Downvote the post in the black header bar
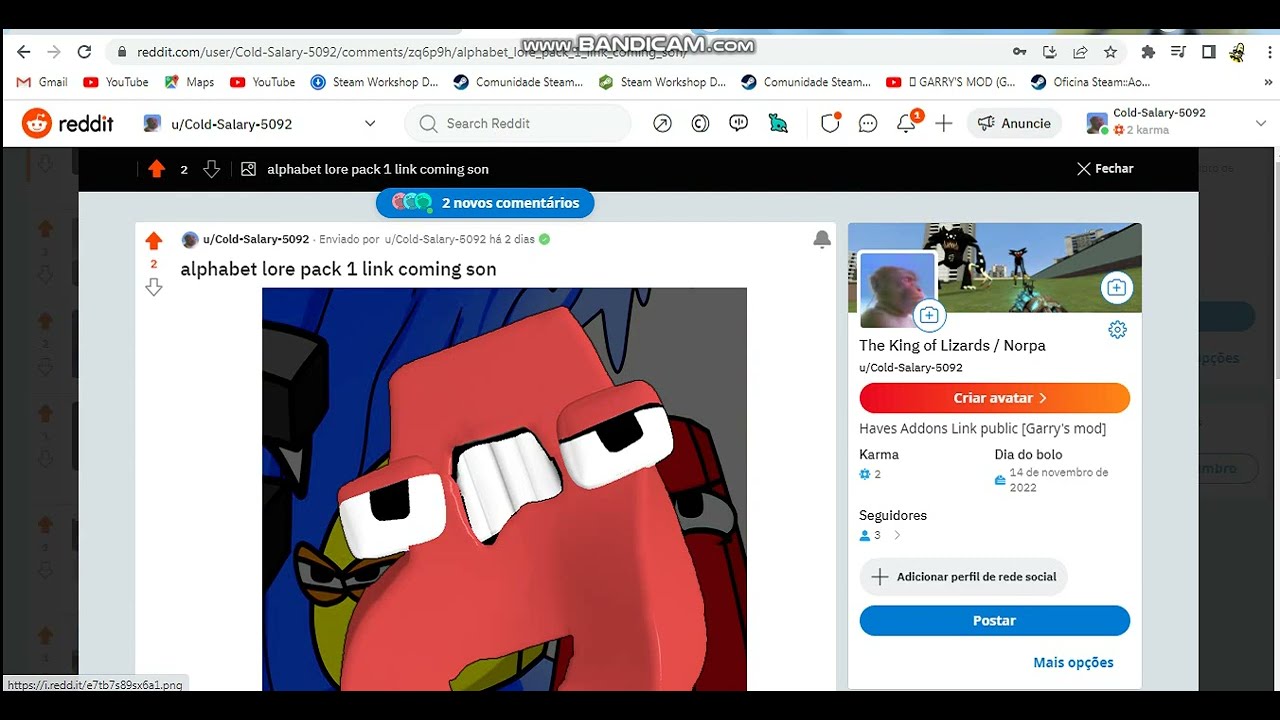1280x720 pixels. [211, 169]
